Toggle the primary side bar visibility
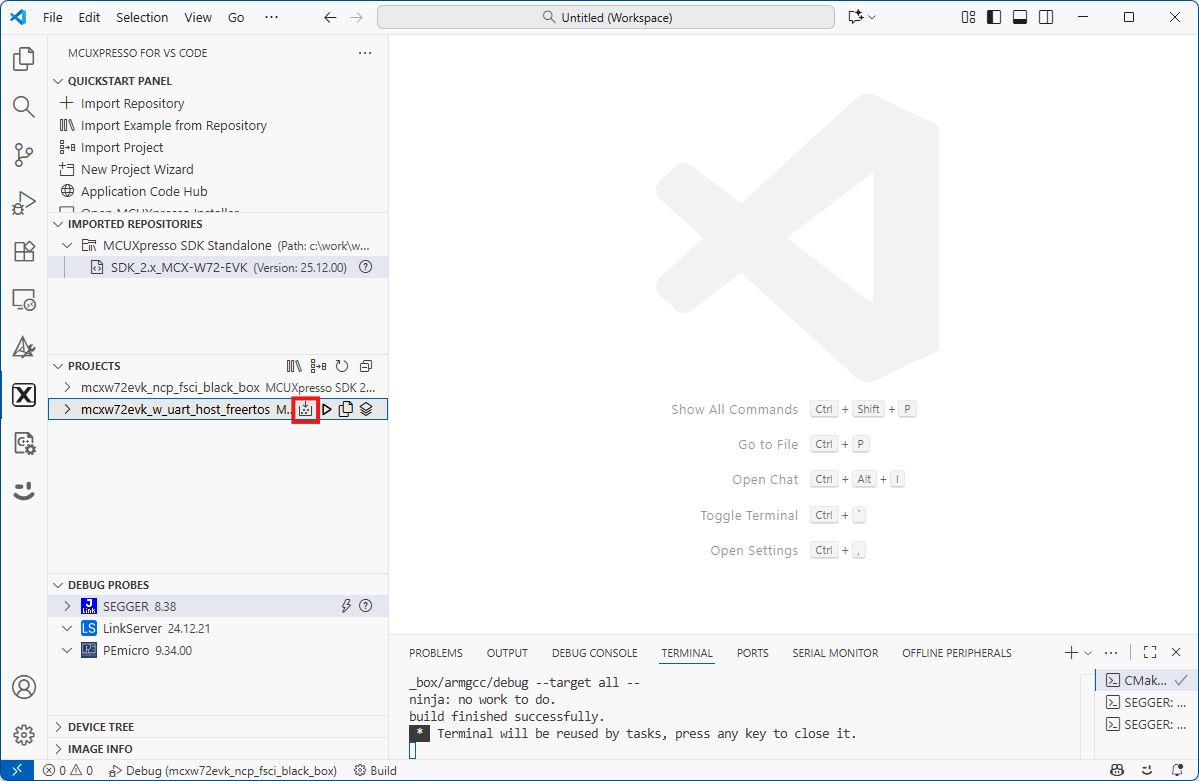Screen dimensions: 1199x781 click(994, 17)
